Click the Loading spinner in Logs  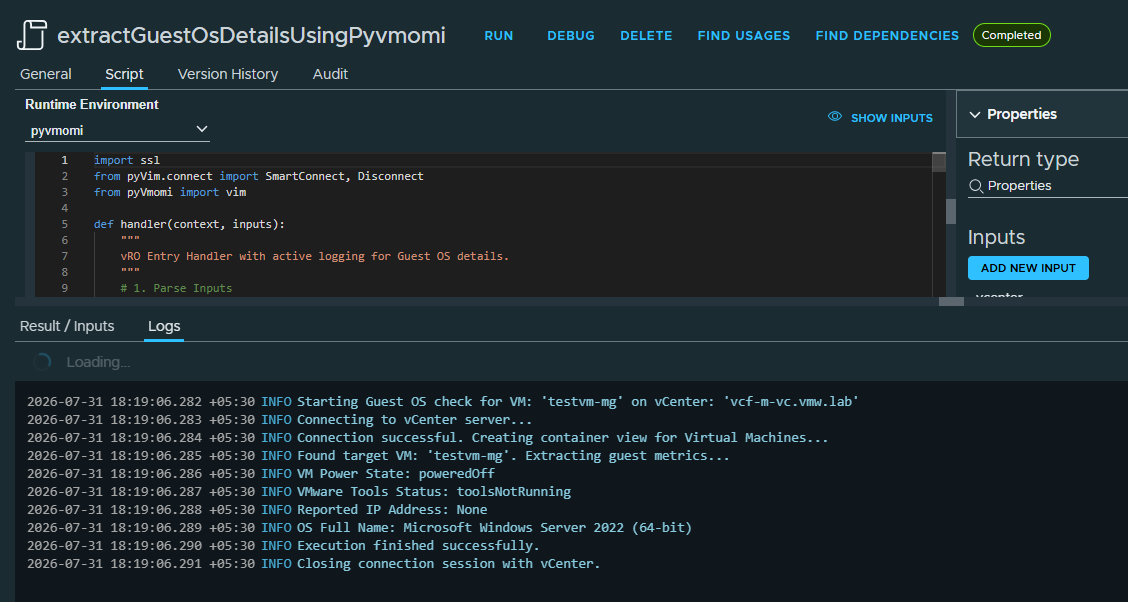coord(42,362)
